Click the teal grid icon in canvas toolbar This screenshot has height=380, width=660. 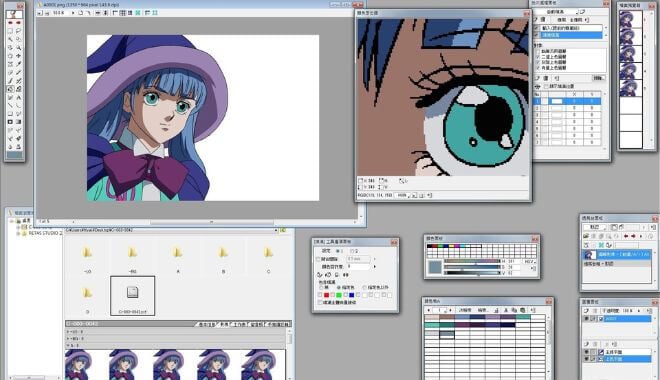tap(138, 13)
